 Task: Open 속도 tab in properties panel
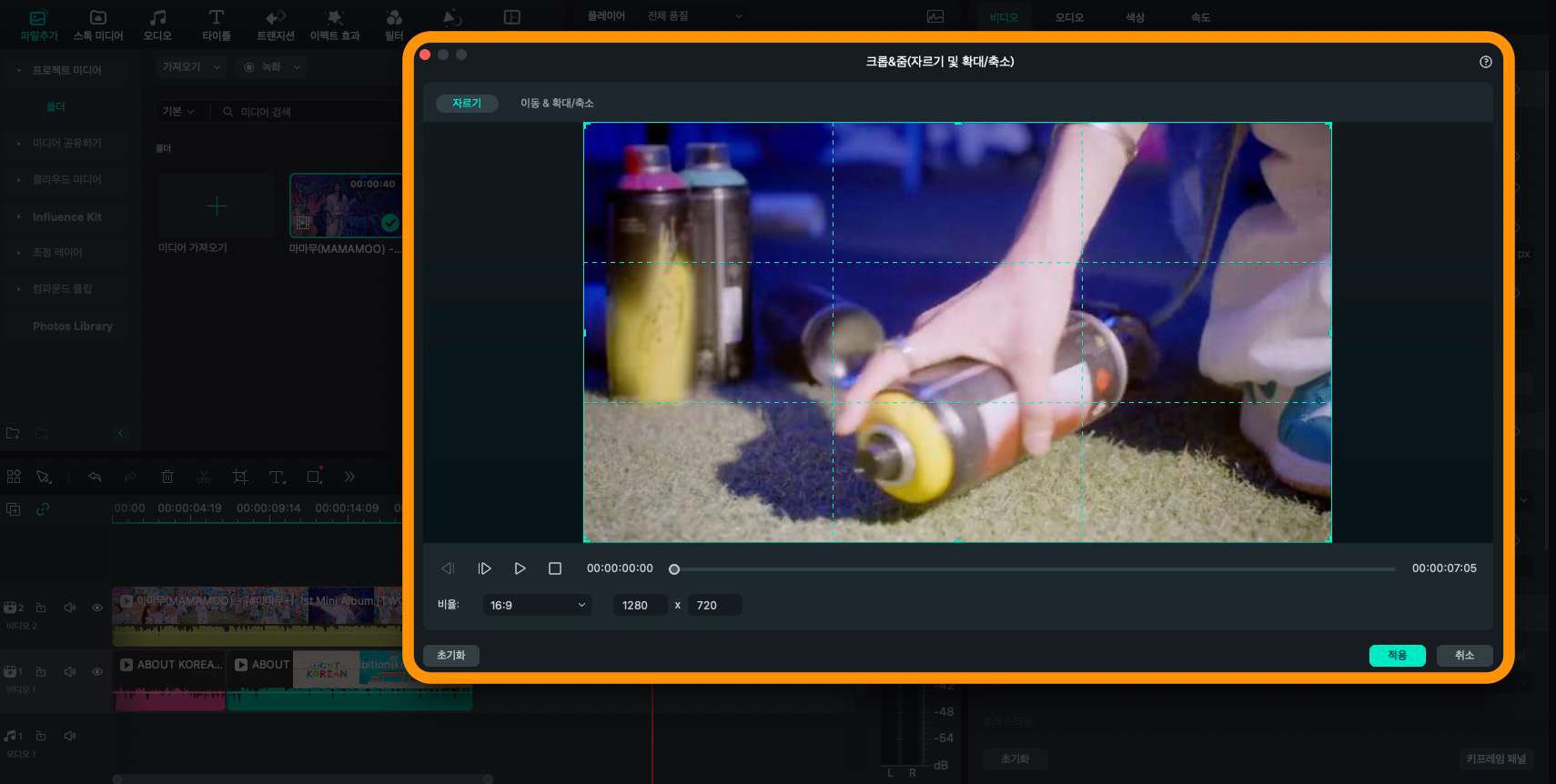coord(1200,17)
